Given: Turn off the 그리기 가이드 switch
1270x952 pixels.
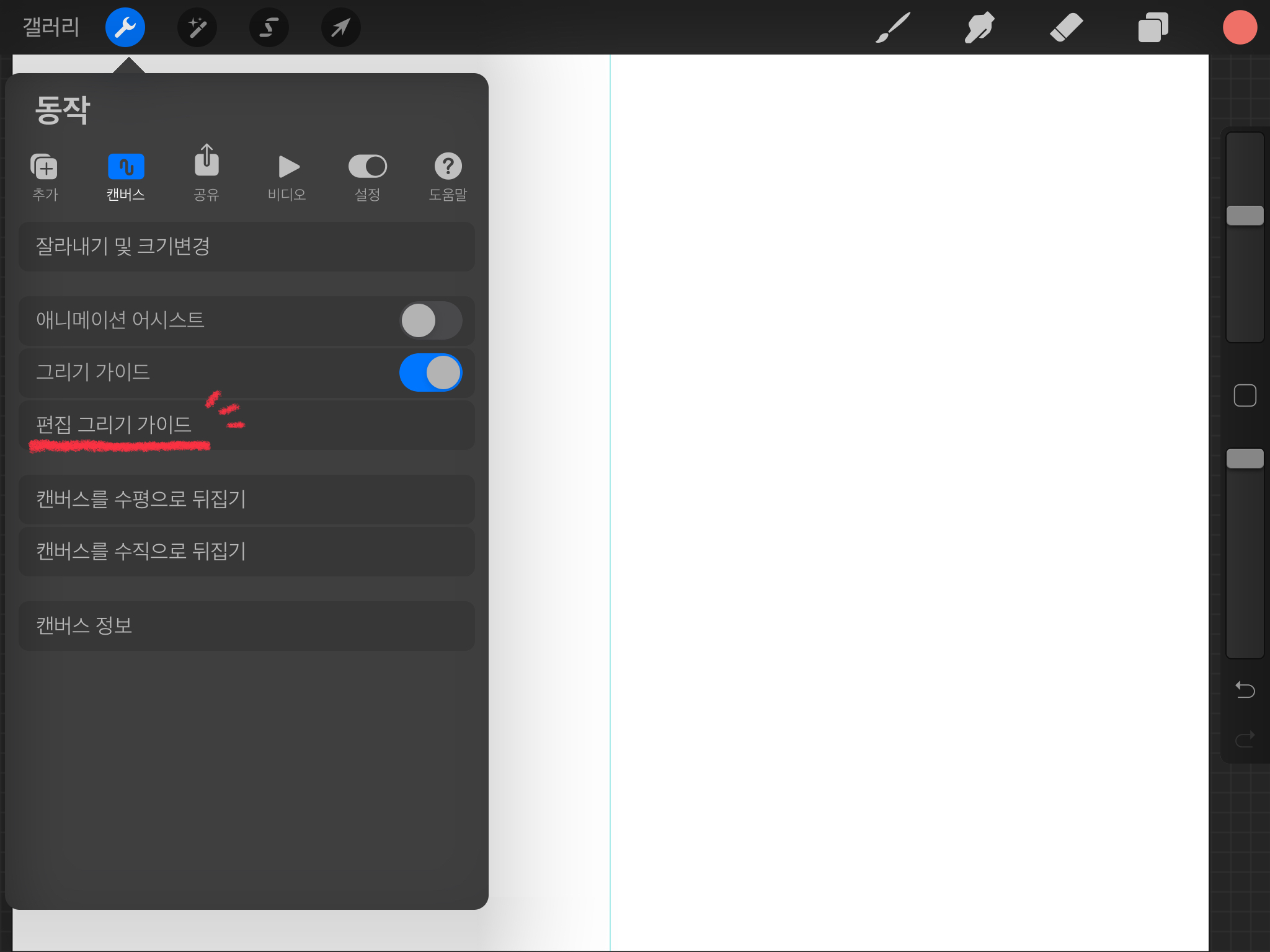Looking at the screenshot, I should coord(430,372).
